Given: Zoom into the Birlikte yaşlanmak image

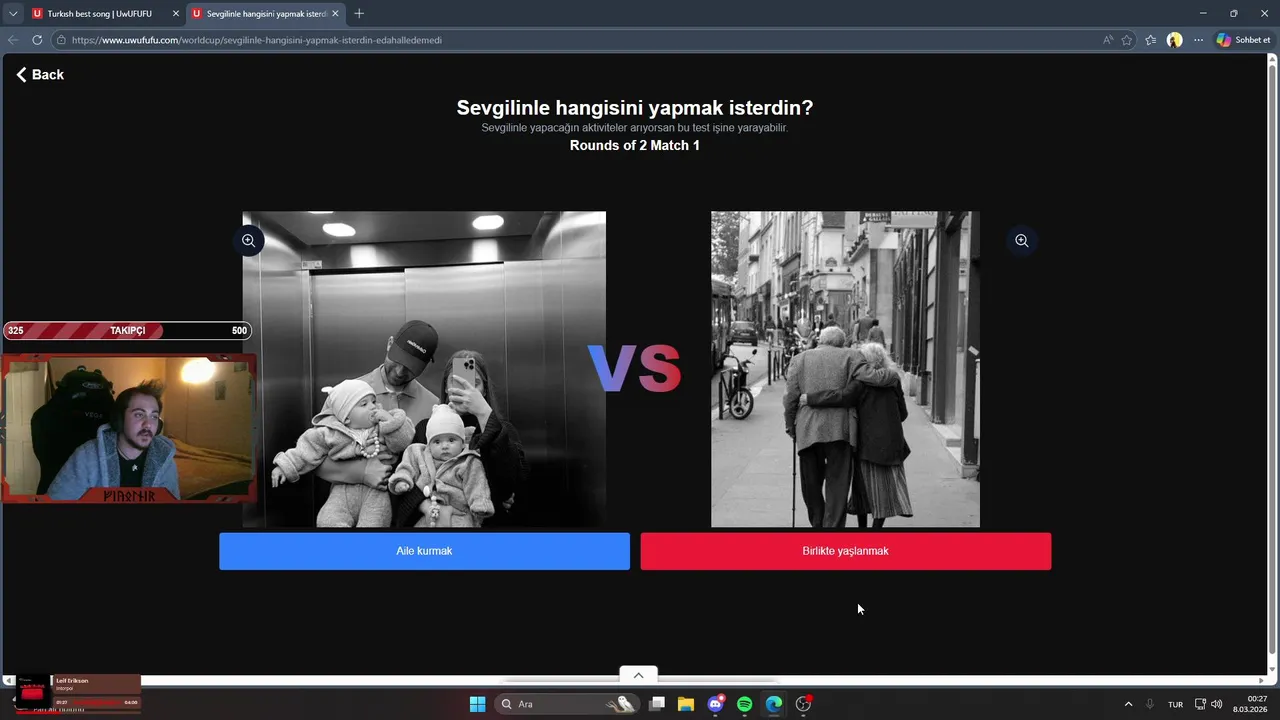Looking at the screenshot, I should 1021,241.
